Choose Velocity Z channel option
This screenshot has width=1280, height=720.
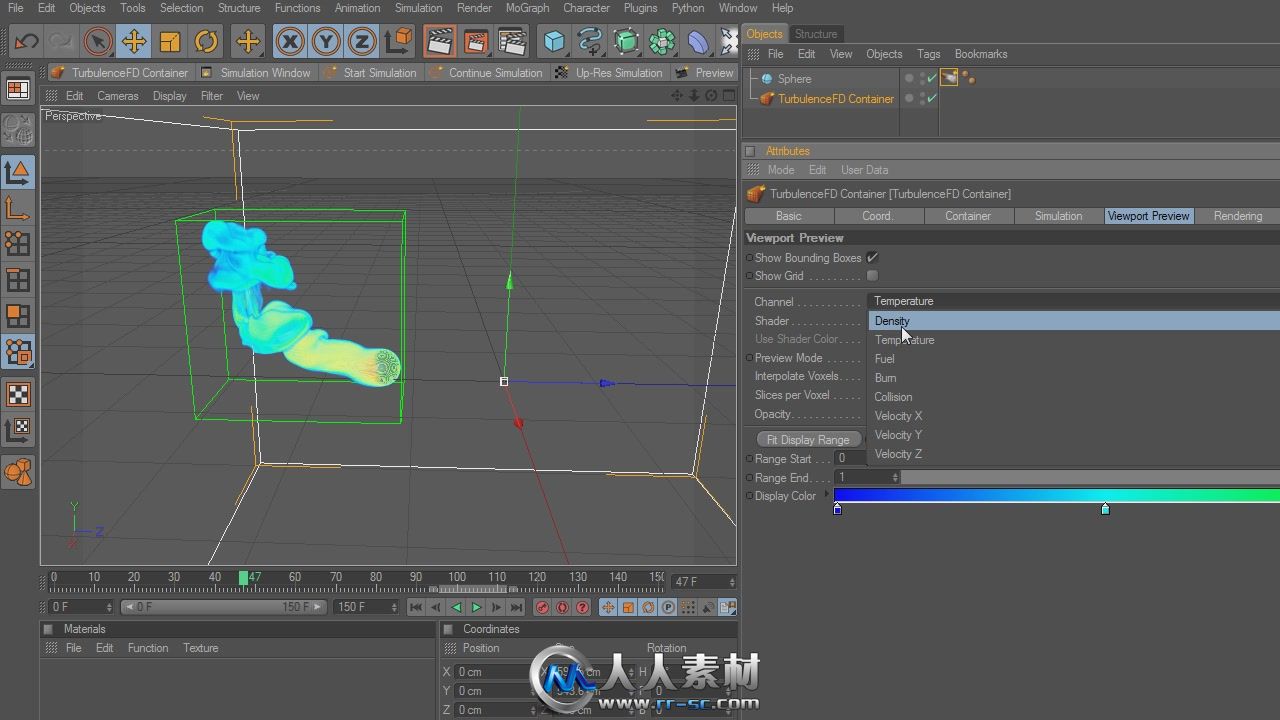(x=1073, y=454)
